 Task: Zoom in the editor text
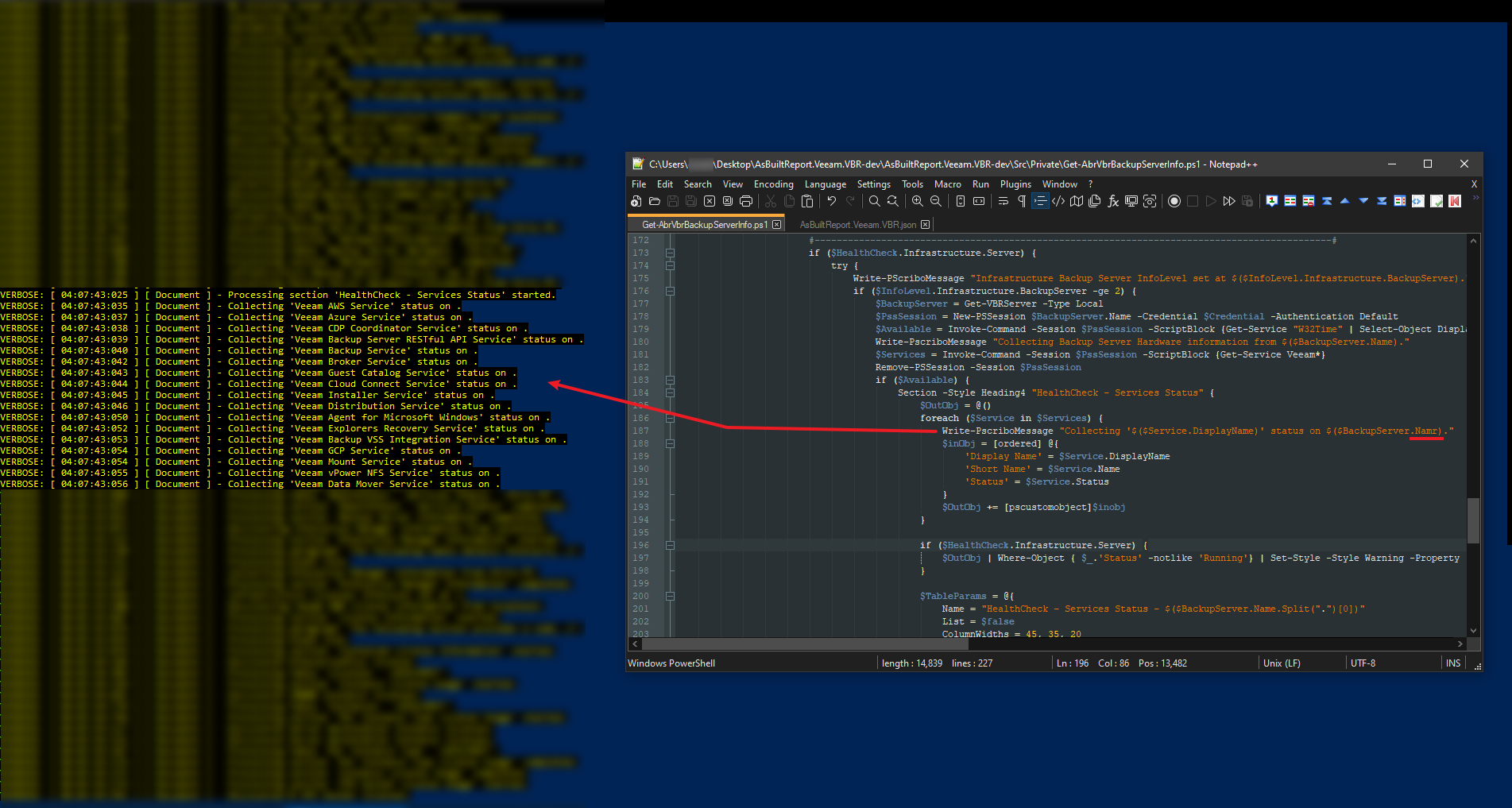(918, 201)
